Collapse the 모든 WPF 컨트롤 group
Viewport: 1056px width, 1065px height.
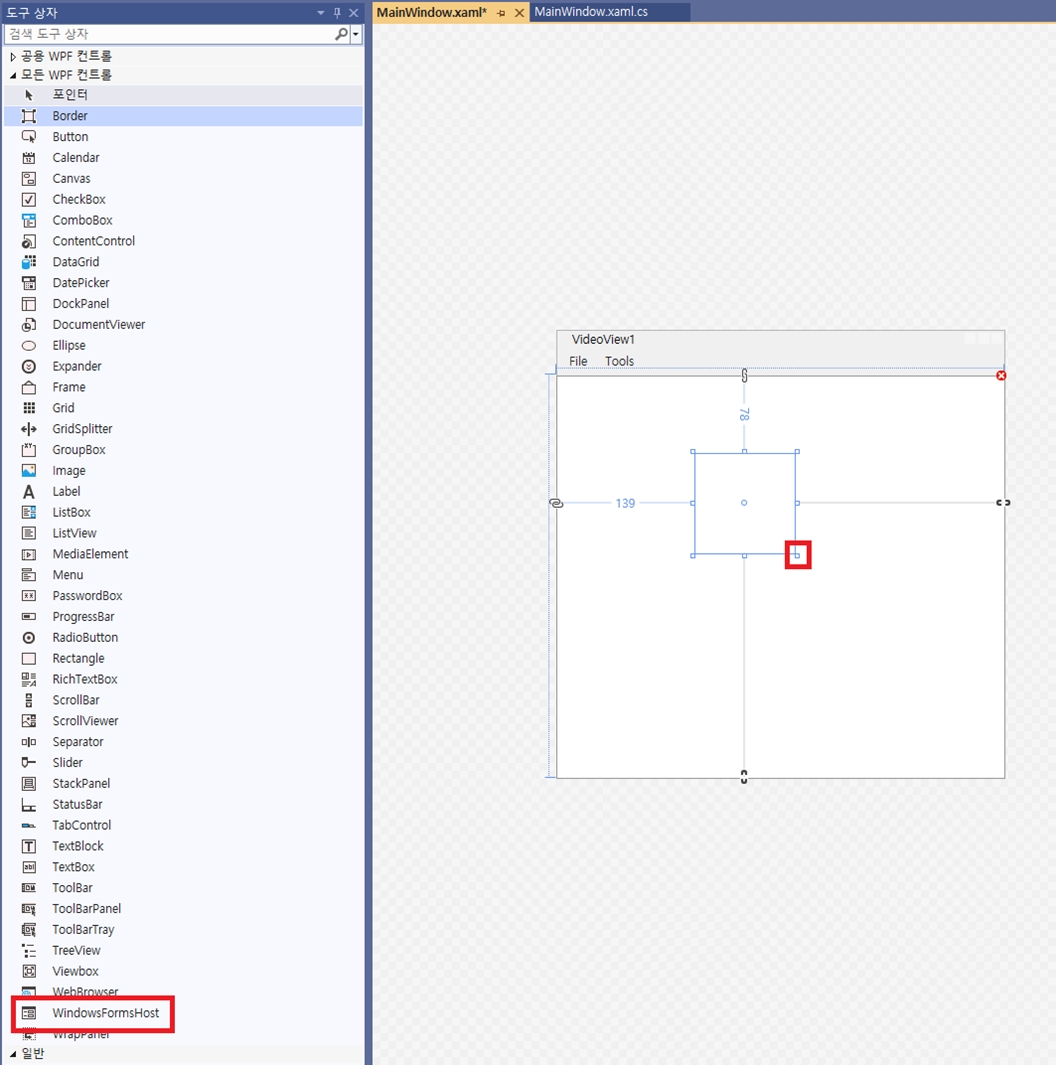12,75
